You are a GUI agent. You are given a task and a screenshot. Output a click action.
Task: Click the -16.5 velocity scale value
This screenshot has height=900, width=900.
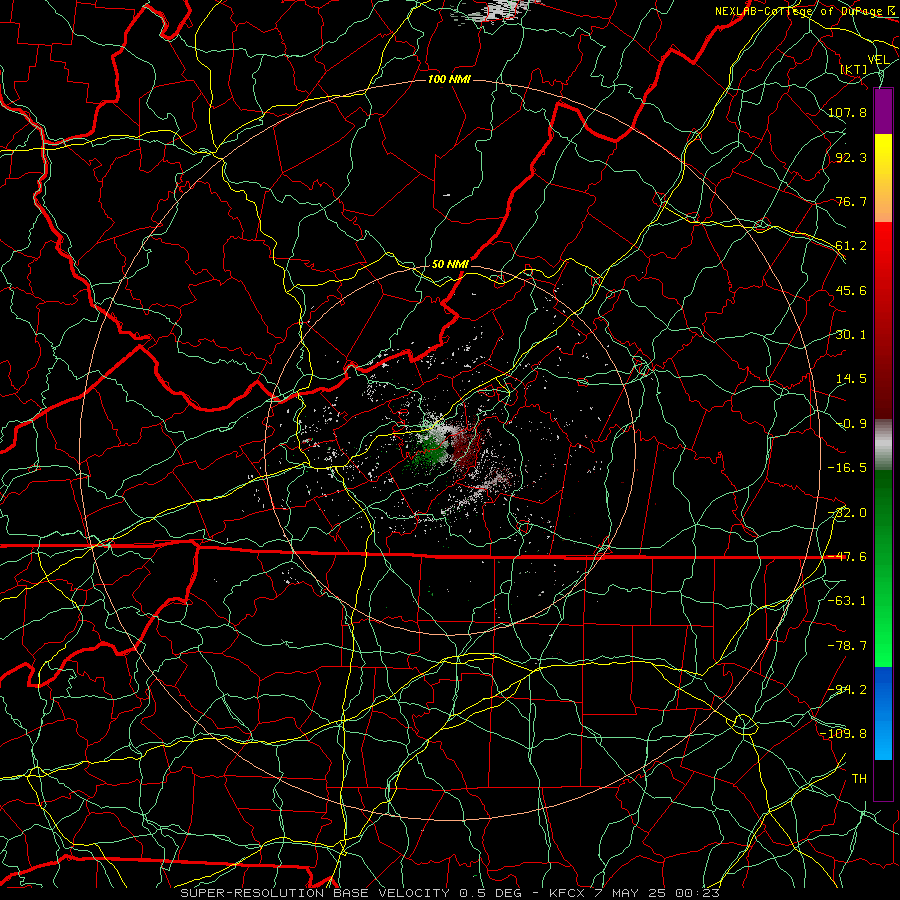click(847, 468)
